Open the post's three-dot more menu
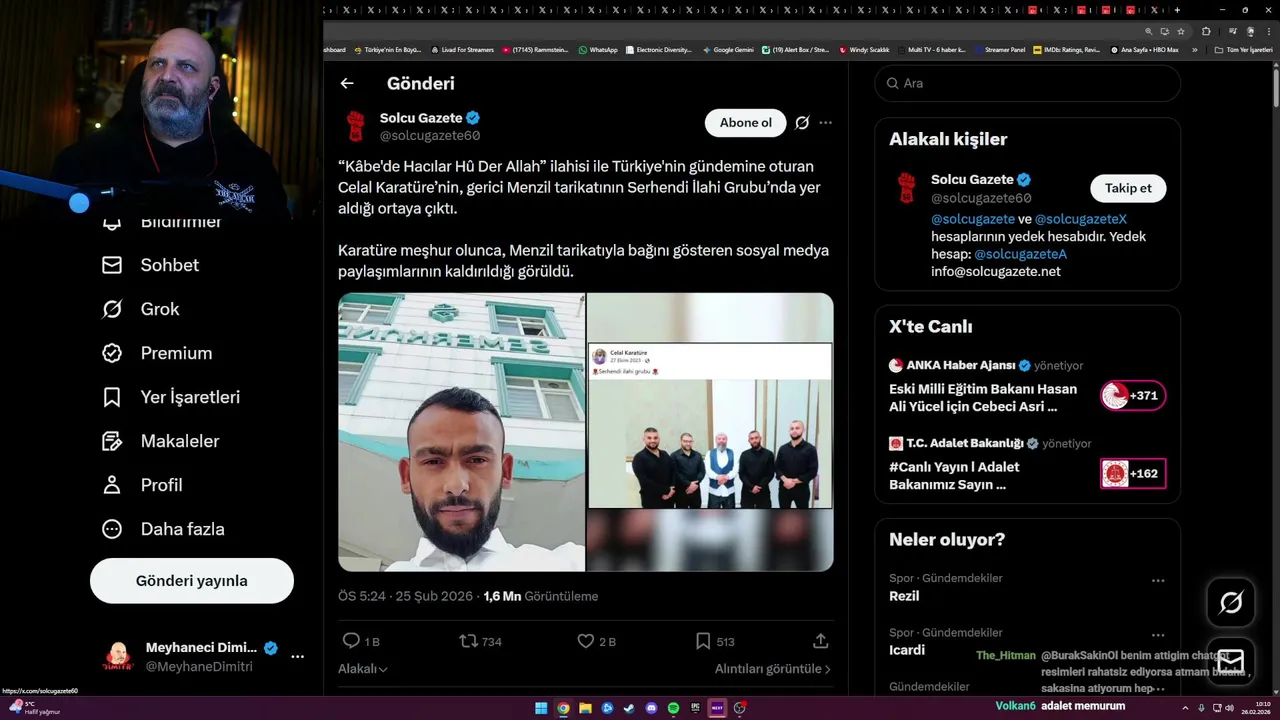1280x720 pixels. (825, 123)
